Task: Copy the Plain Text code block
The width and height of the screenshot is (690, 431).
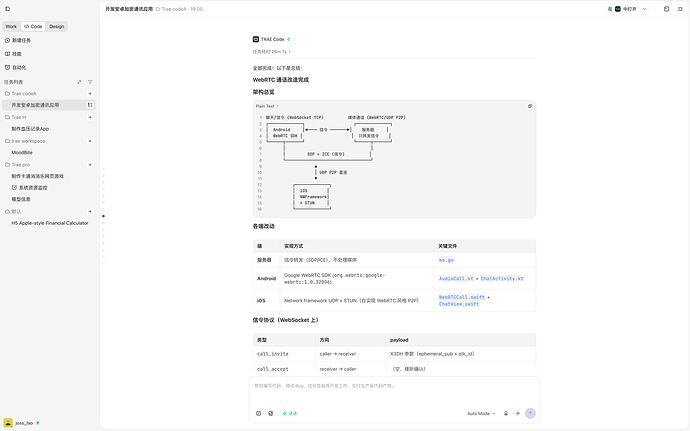Action: coord(530,106)
